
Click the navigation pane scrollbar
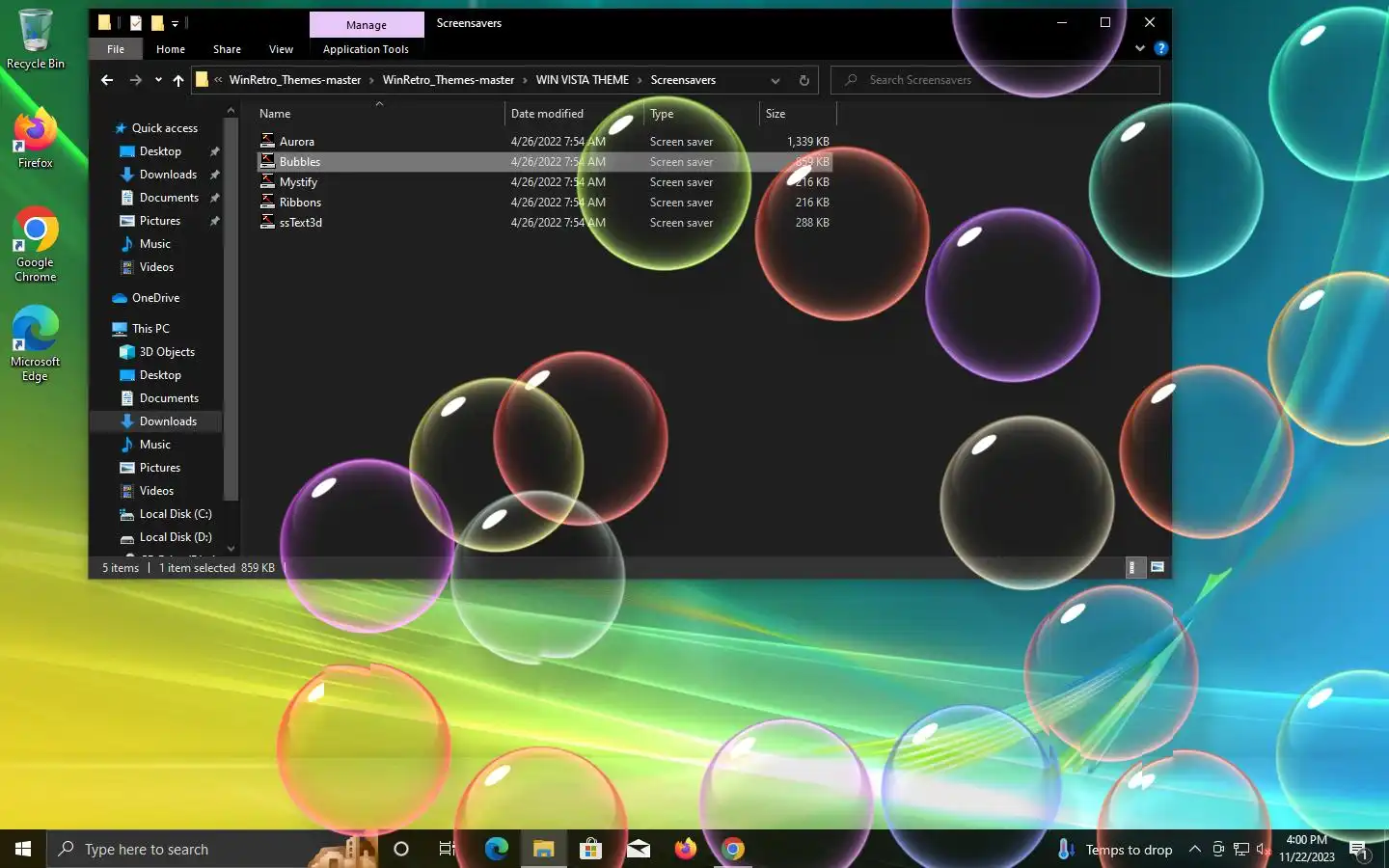pos(231,309)
